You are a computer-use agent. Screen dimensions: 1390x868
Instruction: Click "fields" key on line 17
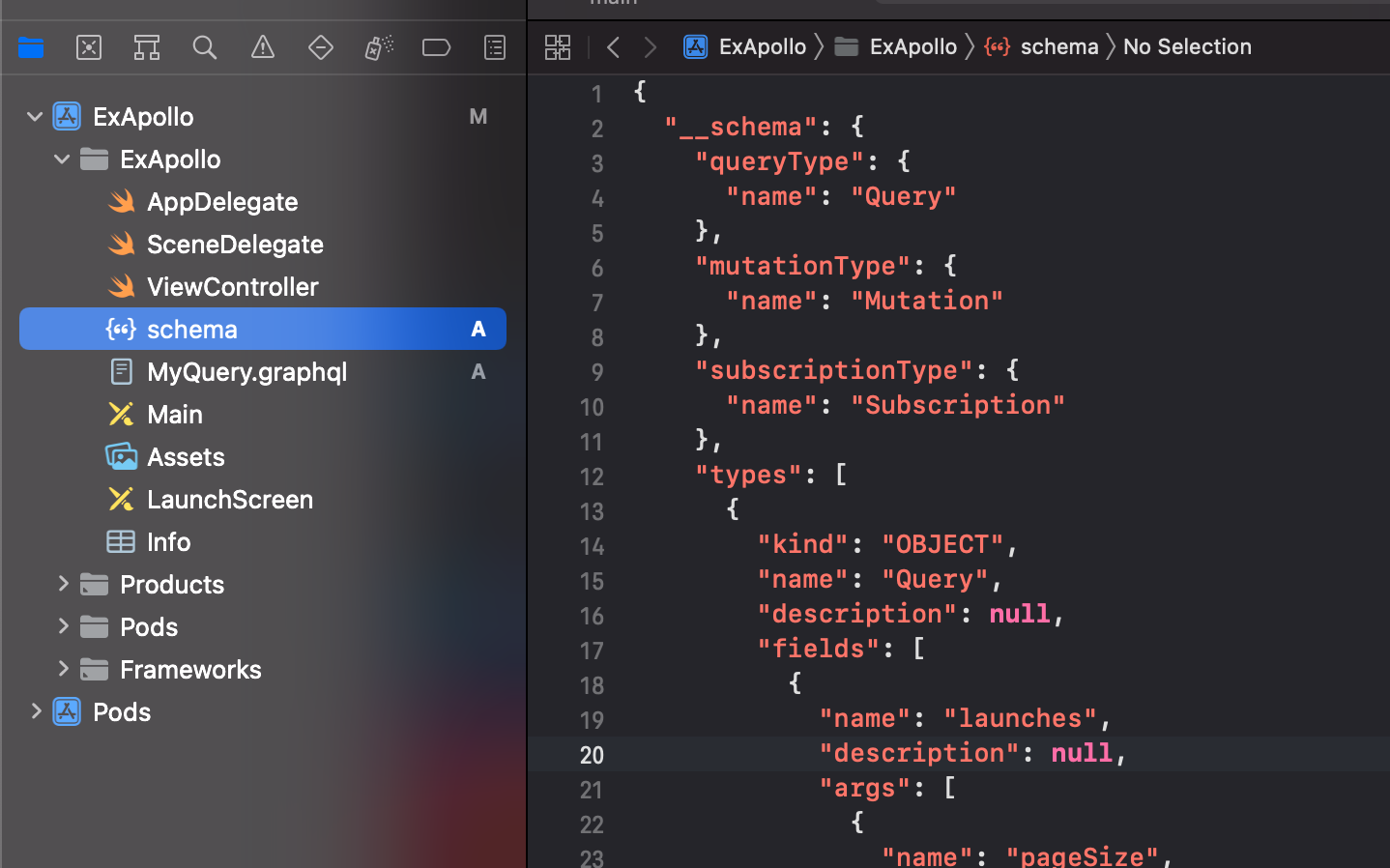(819, 649)
